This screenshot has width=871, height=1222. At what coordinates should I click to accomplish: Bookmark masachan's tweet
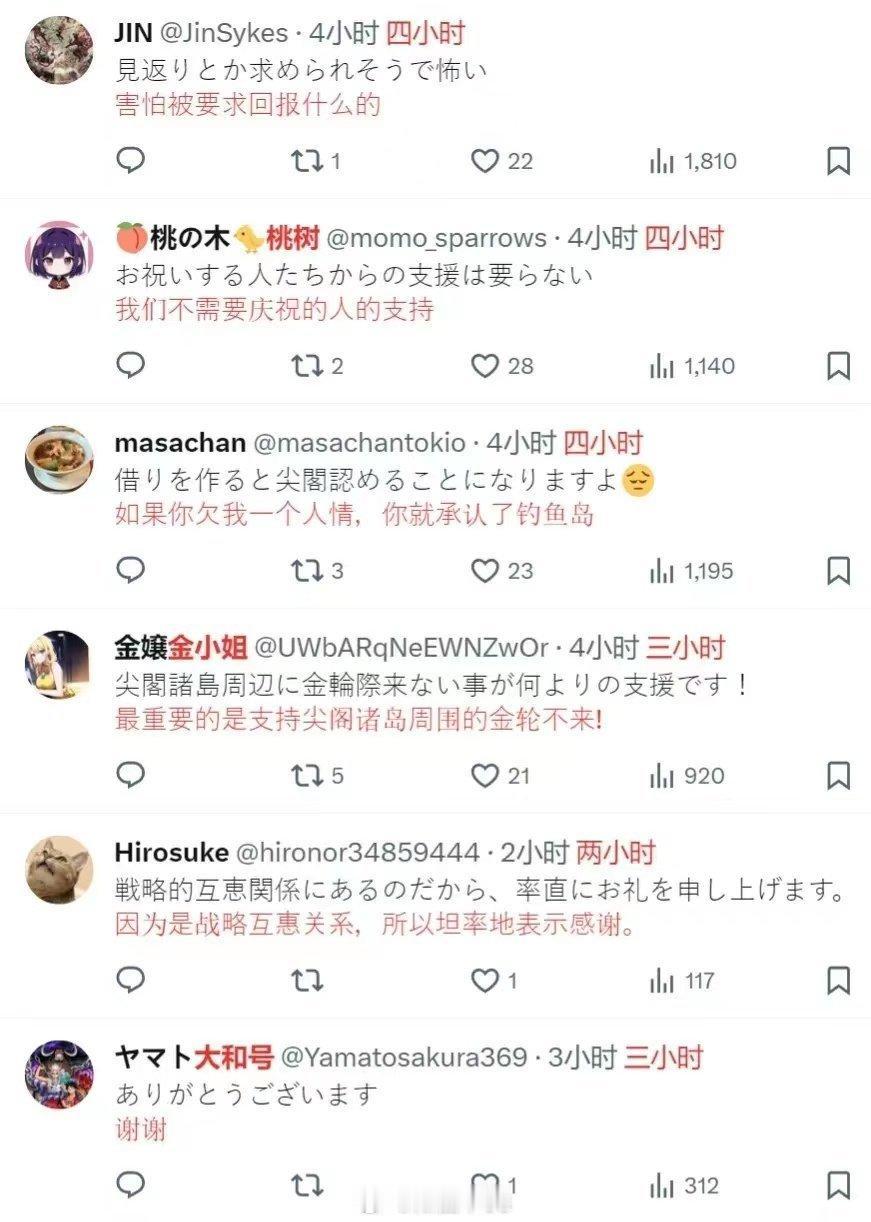click(x=839, y=571)
